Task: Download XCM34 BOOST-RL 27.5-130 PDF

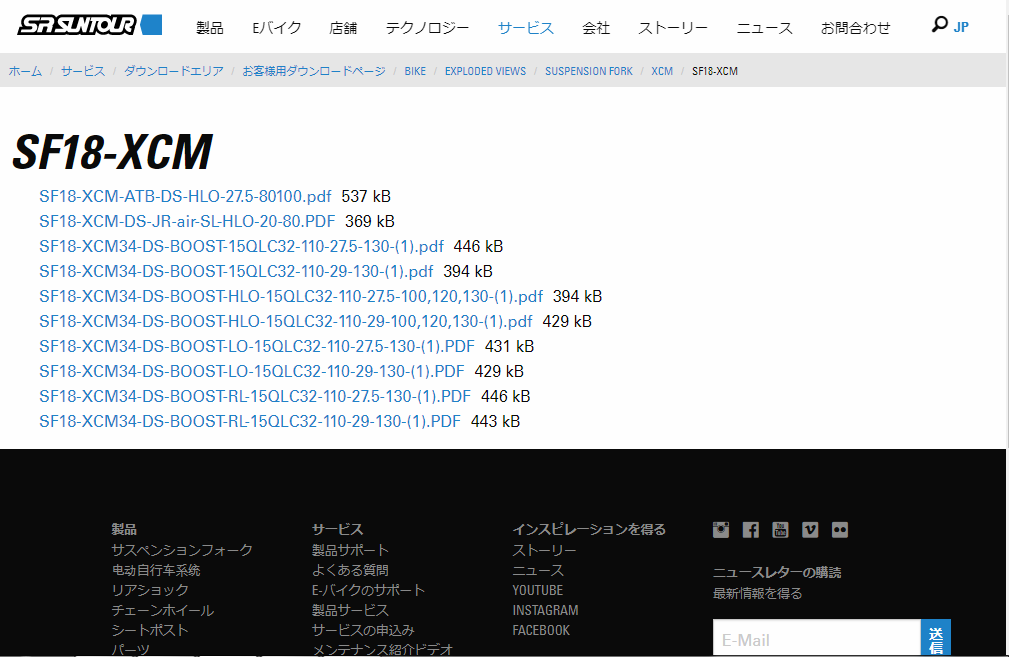Action: tap(255, 396)
